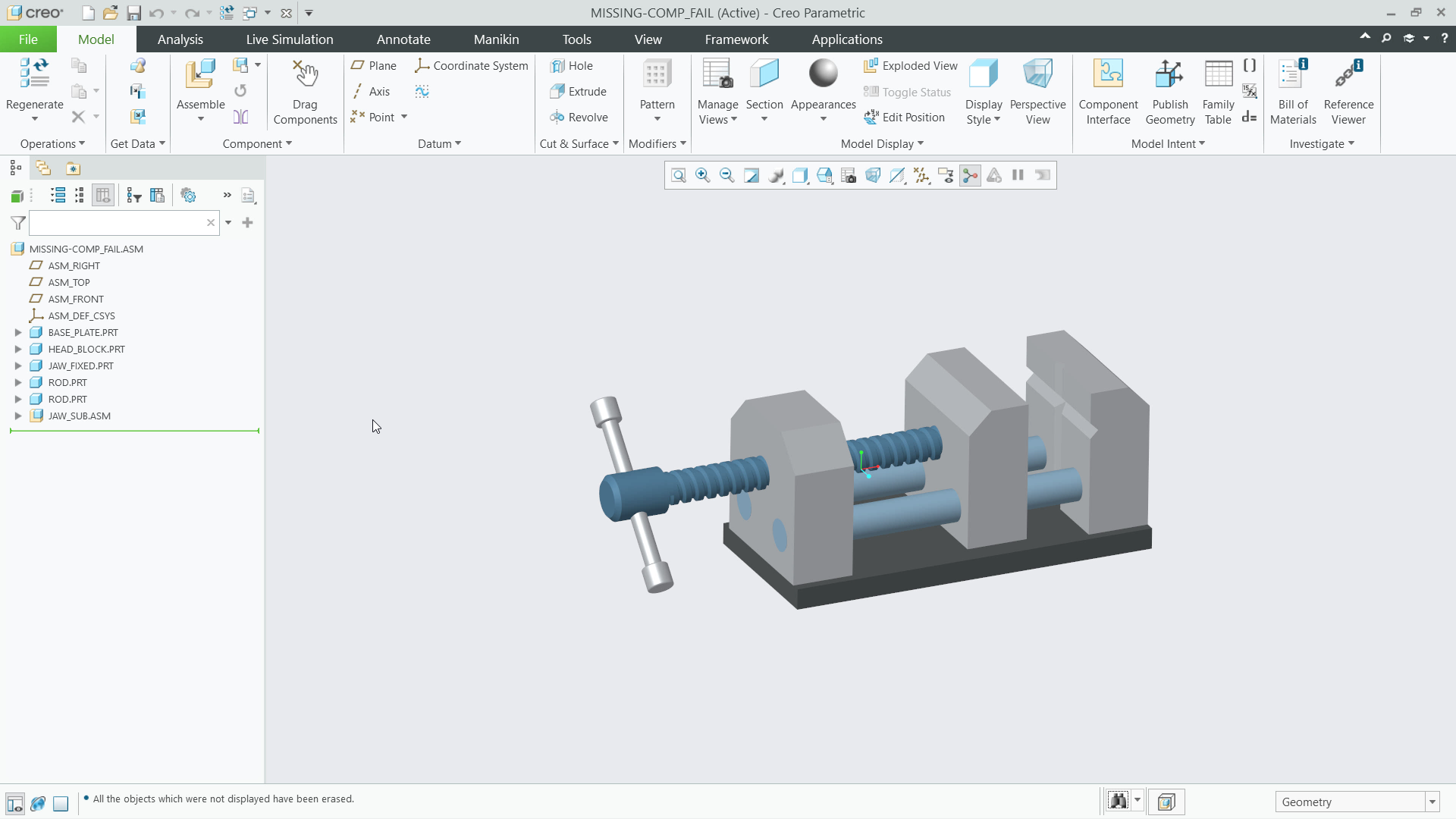This screenshot has height=819, width=1456.
Task: Click Edit Position button
Action: tap(905, 118)
